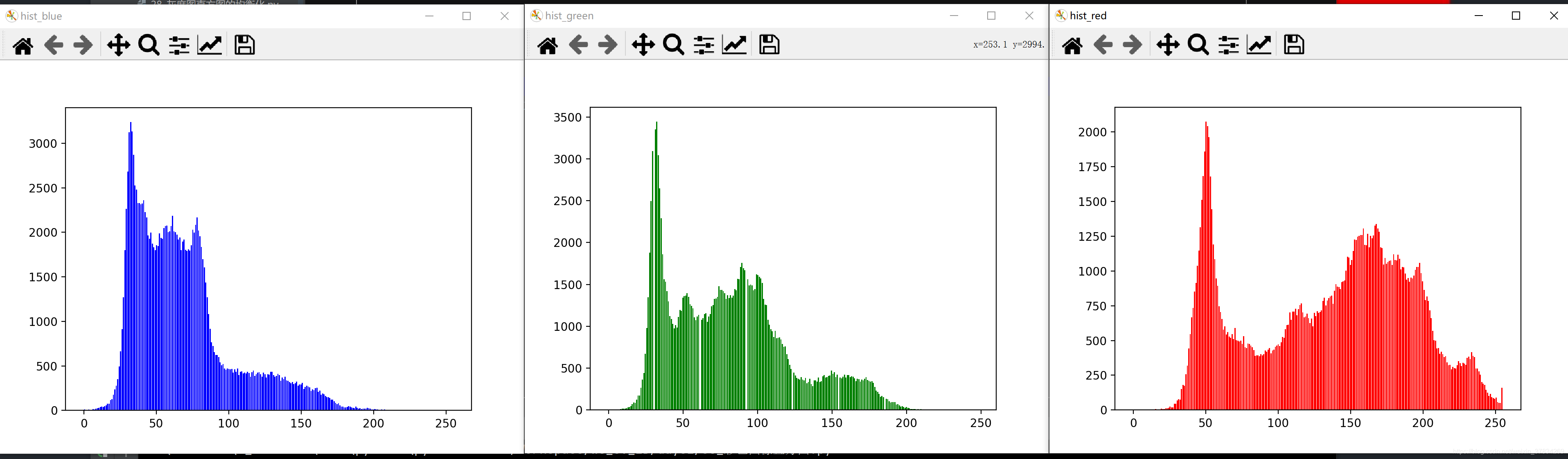The width and height of the screenshot is (1568, 459).
Task: Click the matplotlib icon in hist_green title bar
Action: pos(536,16)
